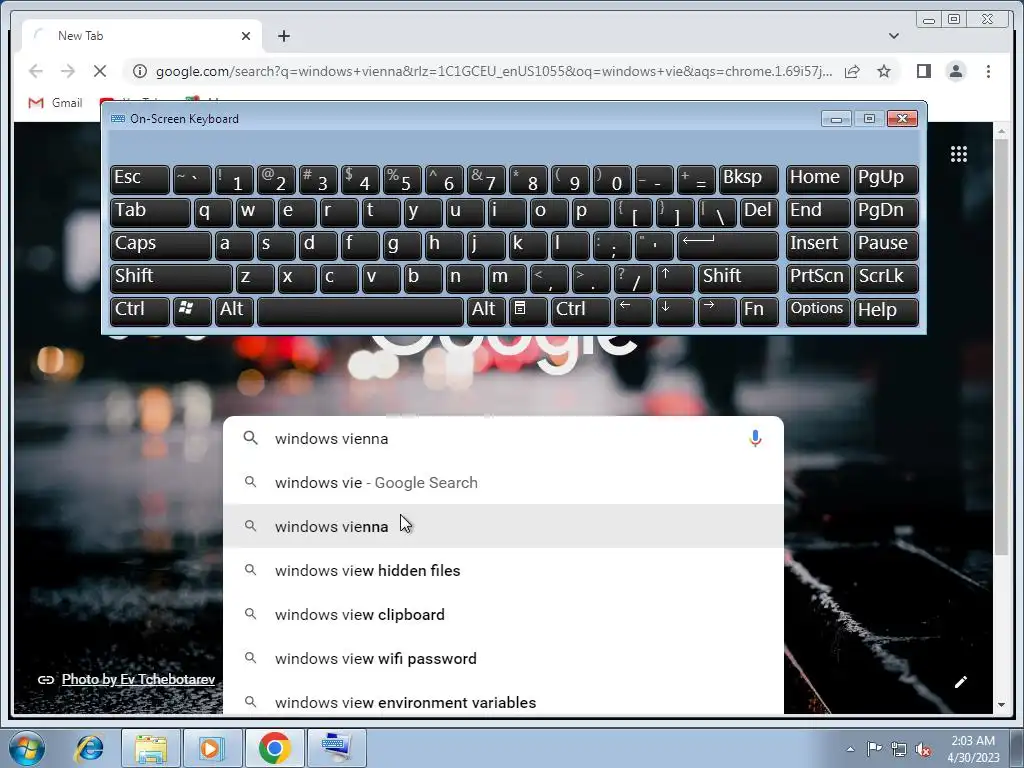The width and height of the screenshot is (1024, 768).
Task: Switch to Chrome in the taskbar
Action: (x=274, y=748)
